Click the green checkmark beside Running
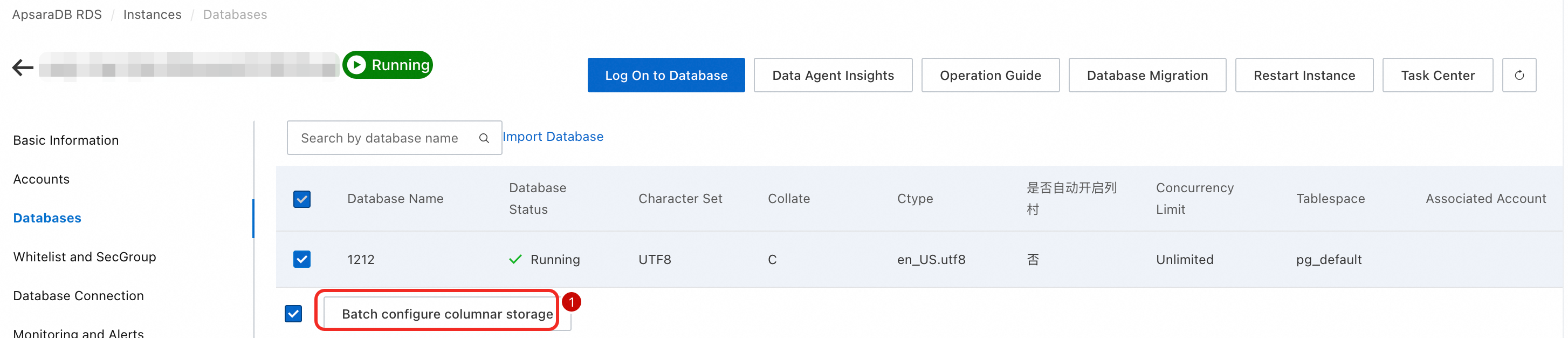The height and width of the screenshot is (338, 1568). (515, 259)
